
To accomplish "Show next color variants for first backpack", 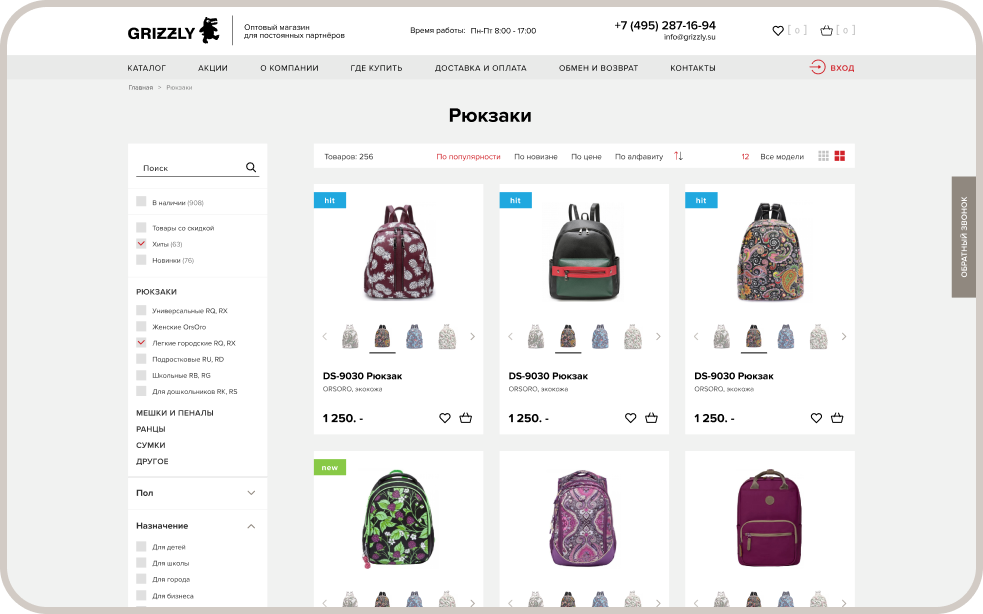I will [473, 337].
